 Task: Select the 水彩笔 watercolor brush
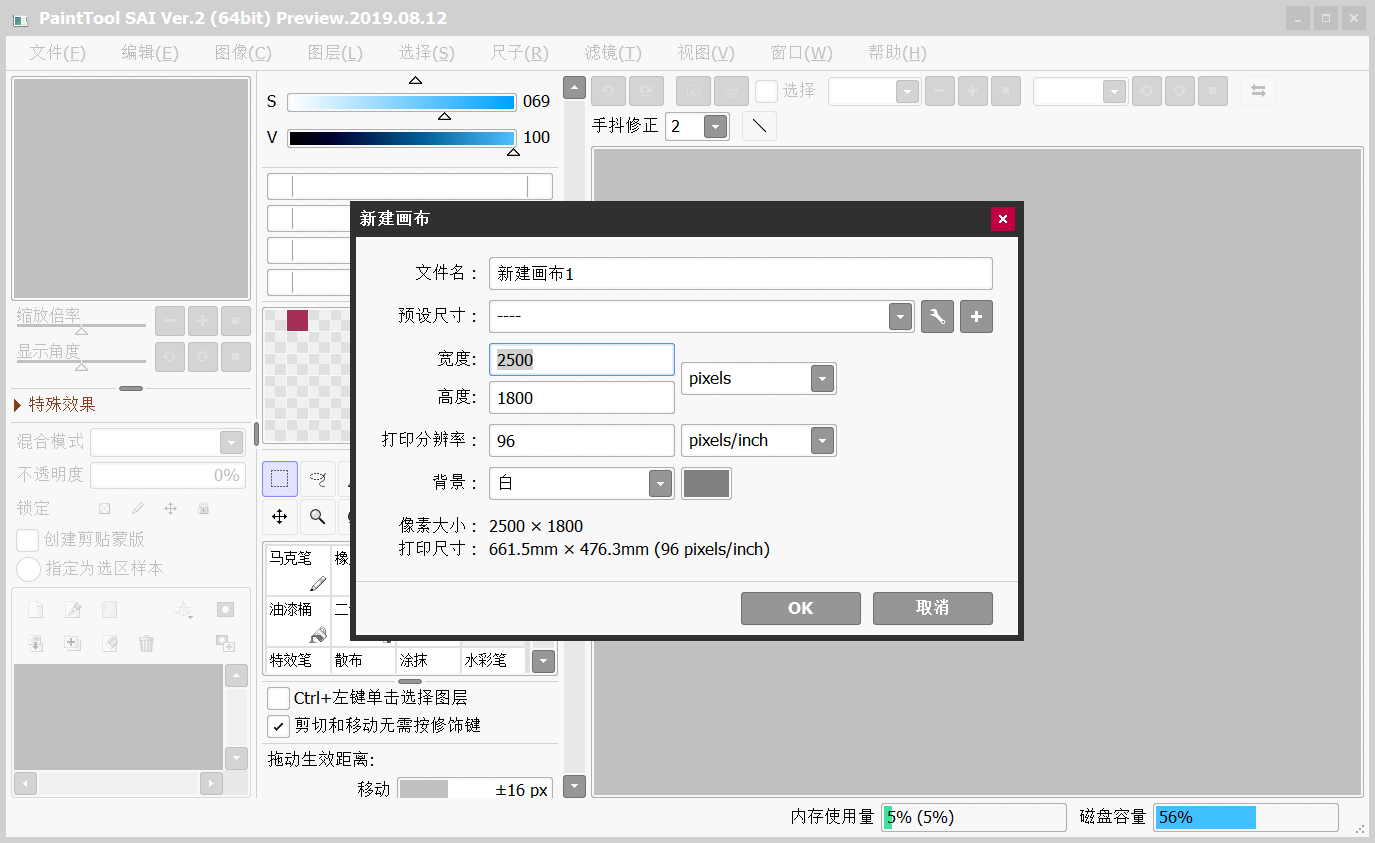(493, 660)
